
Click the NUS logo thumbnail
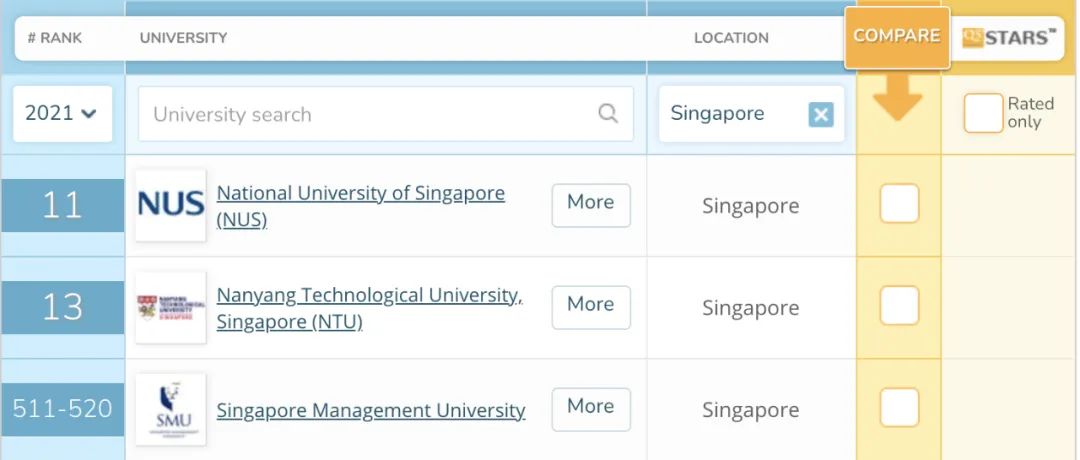click(171, 205)
